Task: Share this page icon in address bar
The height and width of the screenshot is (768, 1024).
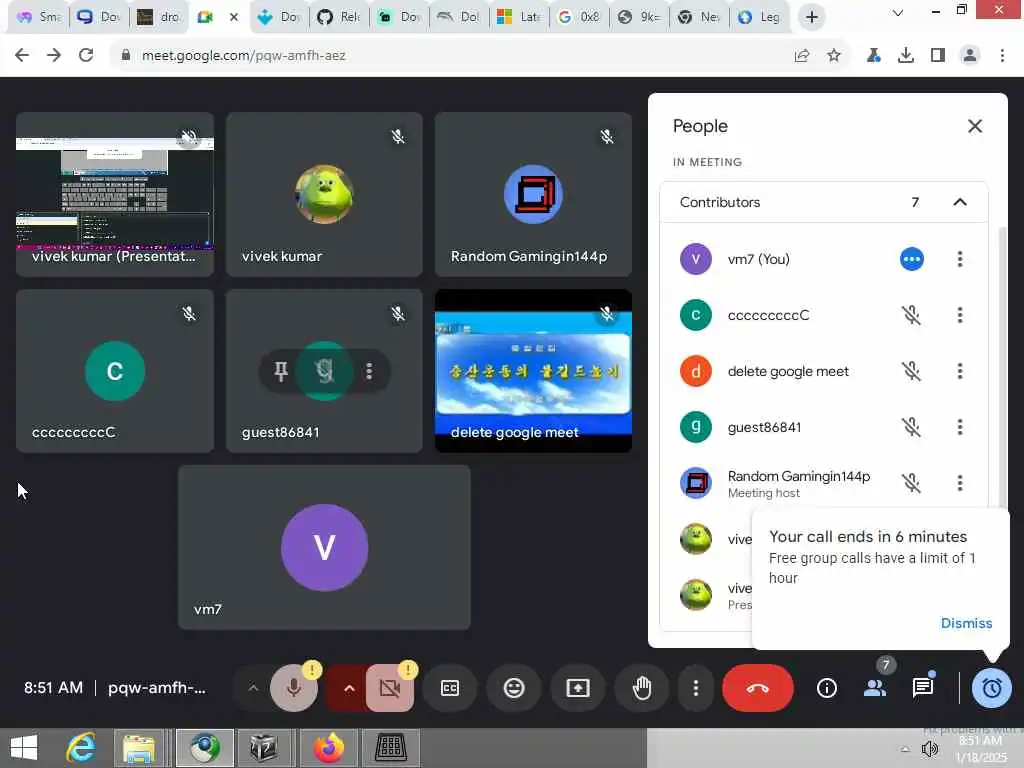Action: tap(802, 56)
